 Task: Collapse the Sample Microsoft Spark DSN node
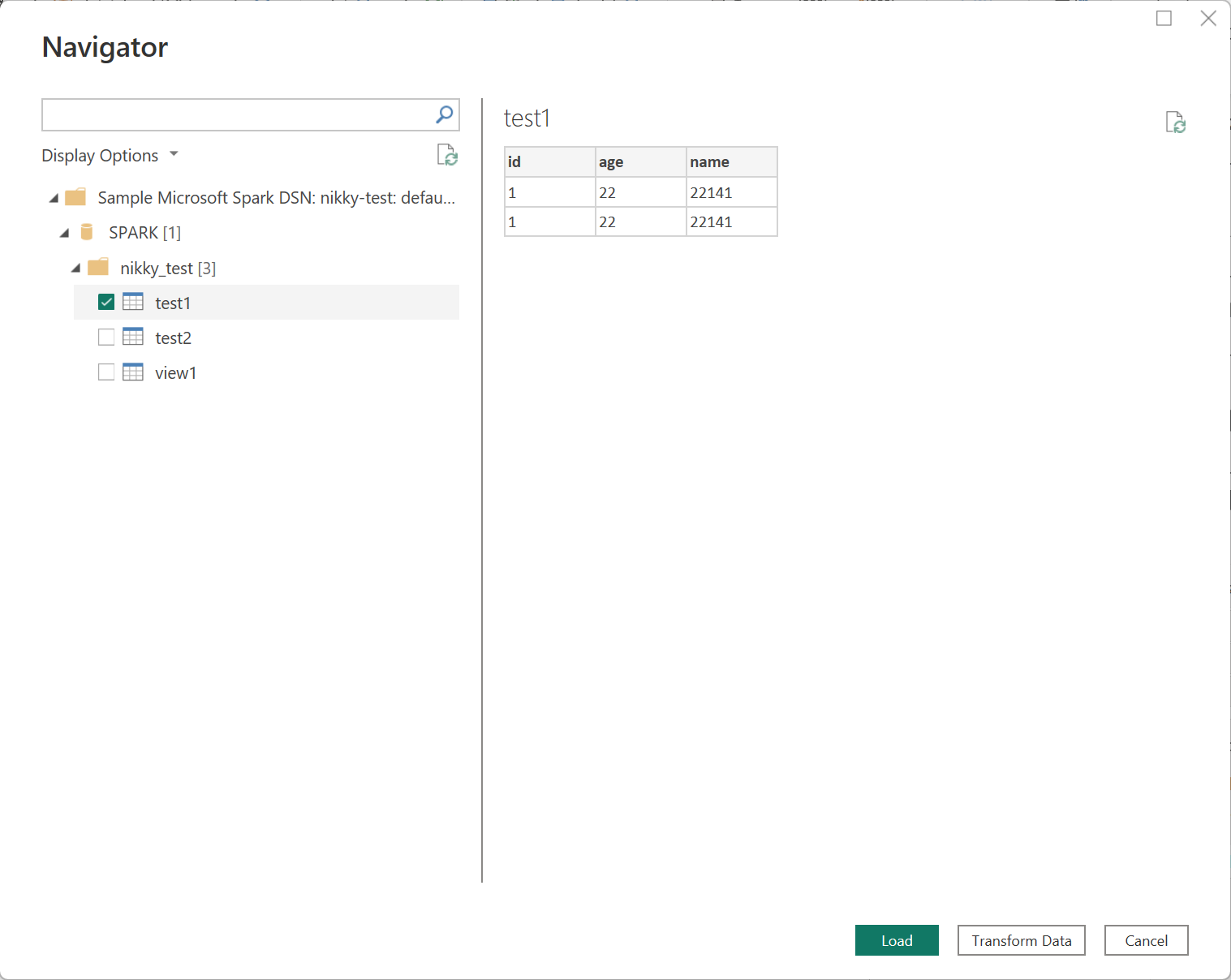pyautogui.click(x=54, y=199)
